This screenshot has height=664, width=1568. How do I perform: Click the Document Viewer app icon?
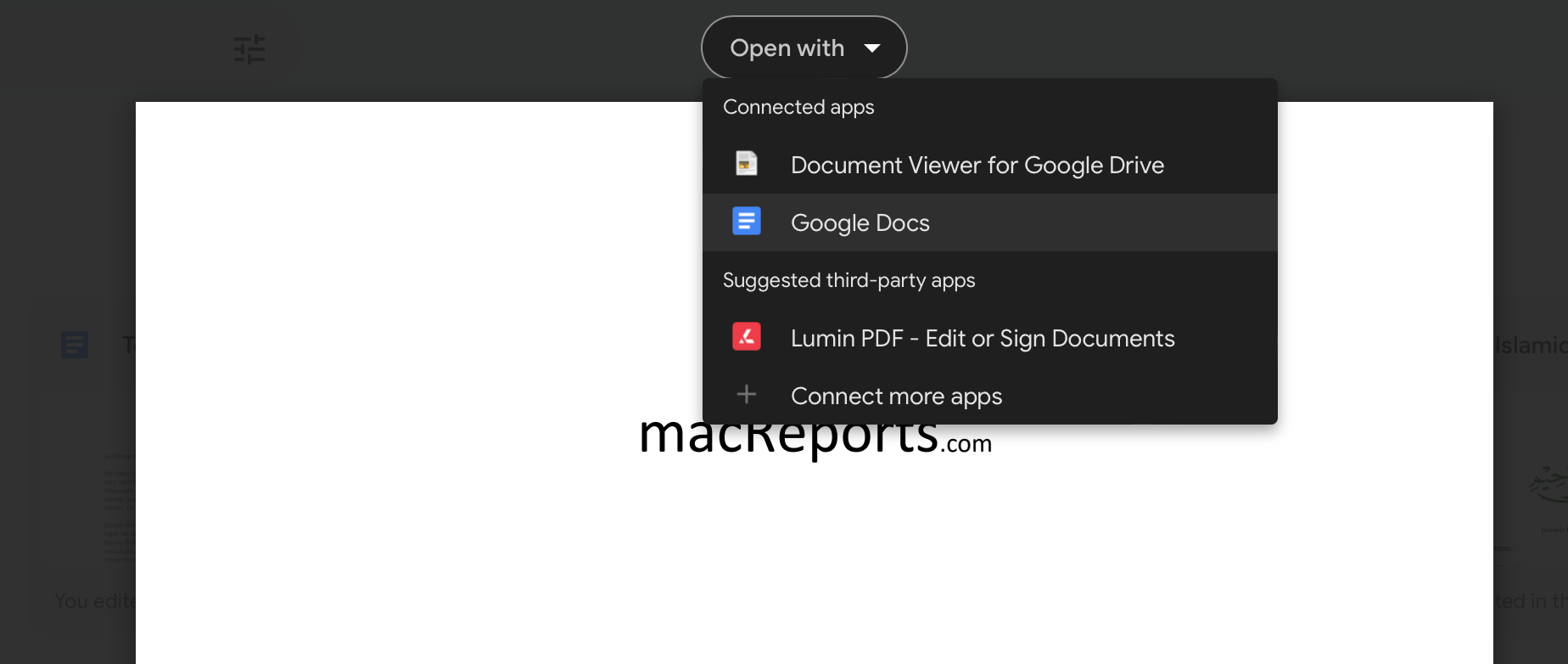[746, 164]
